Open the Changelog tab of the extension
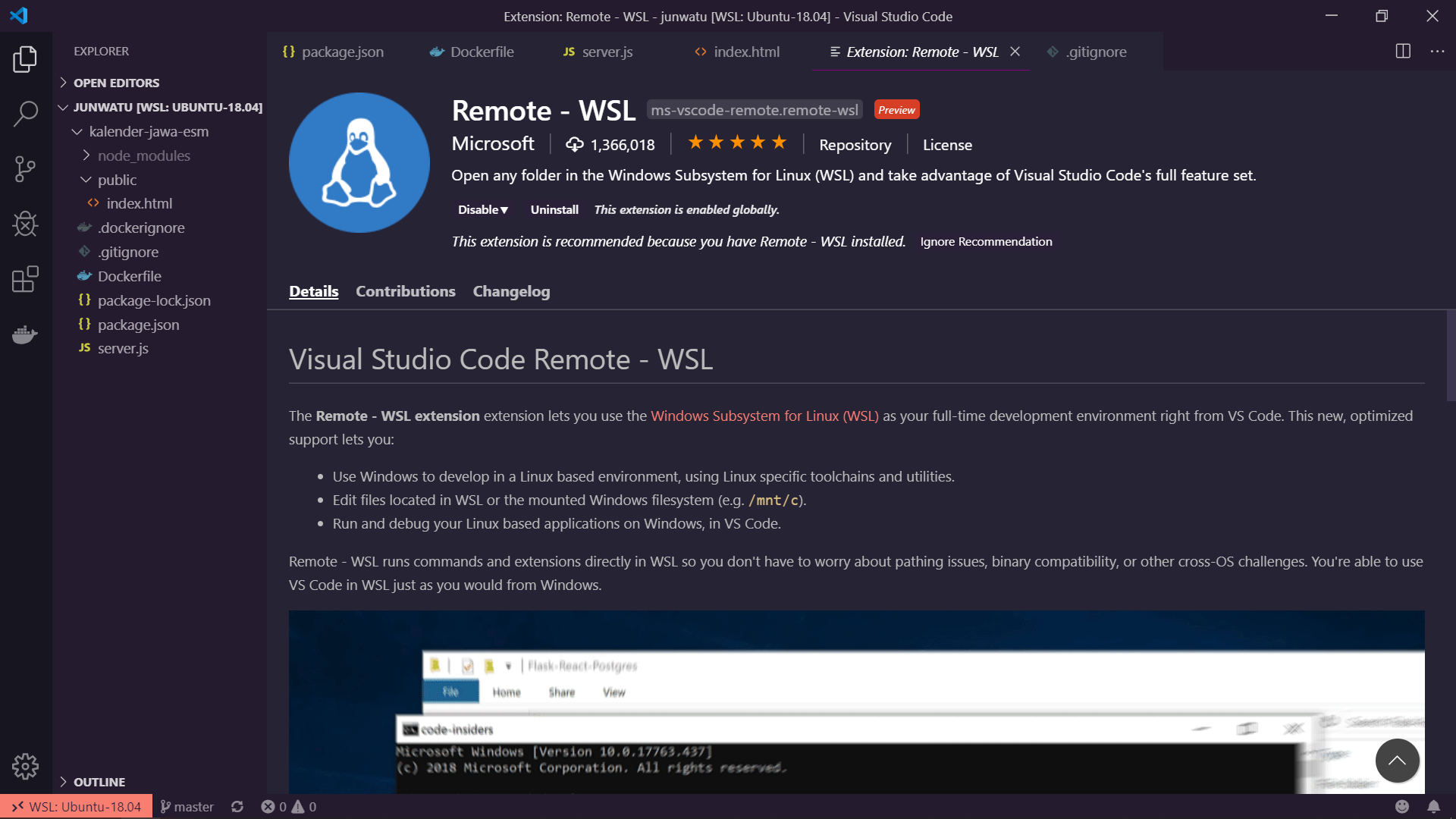This screenshot has height=819, width=1456. (511, 291)
